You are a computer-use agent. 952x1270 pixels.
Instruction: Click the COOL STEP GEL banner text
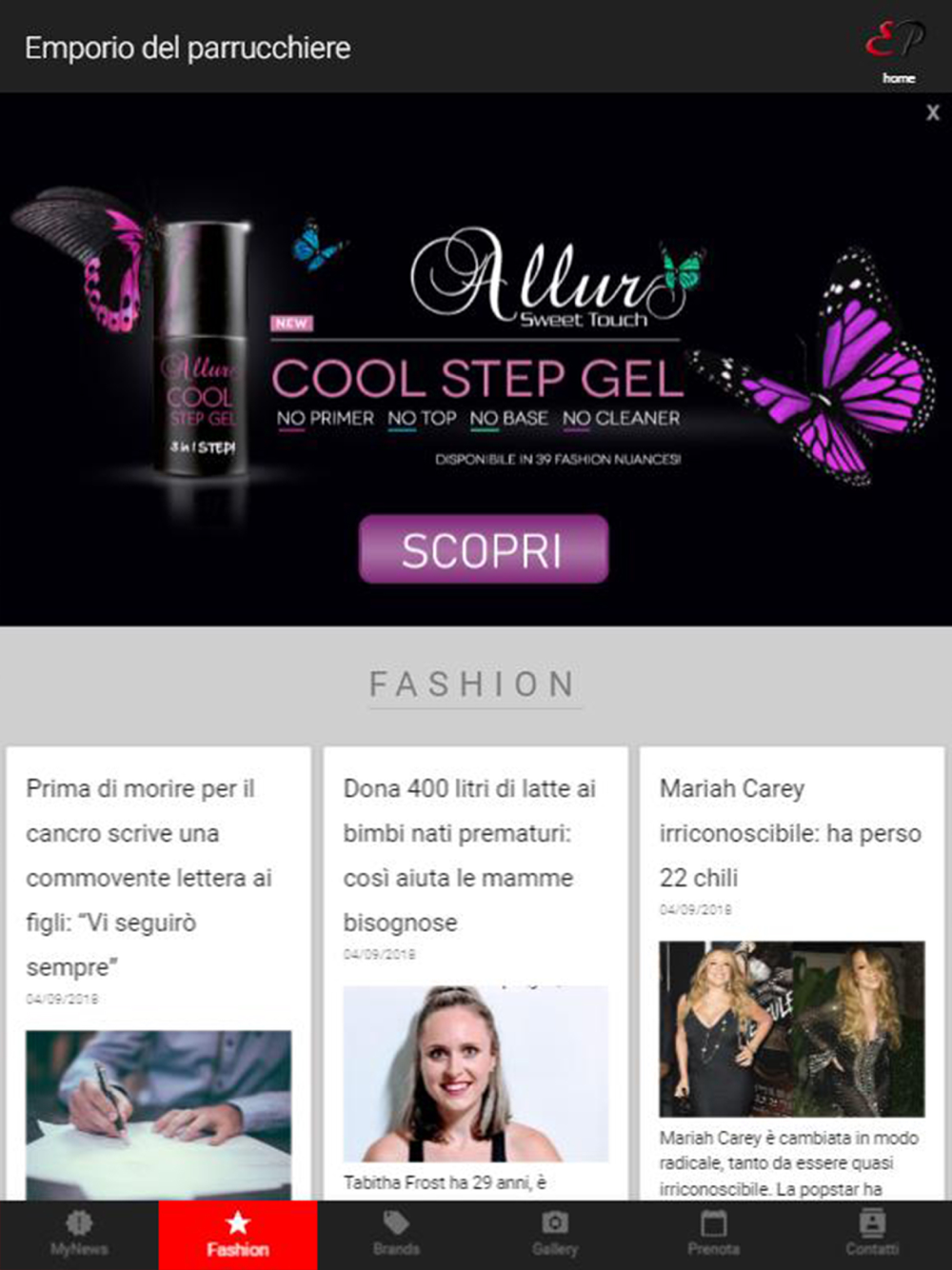coord(477,379)
